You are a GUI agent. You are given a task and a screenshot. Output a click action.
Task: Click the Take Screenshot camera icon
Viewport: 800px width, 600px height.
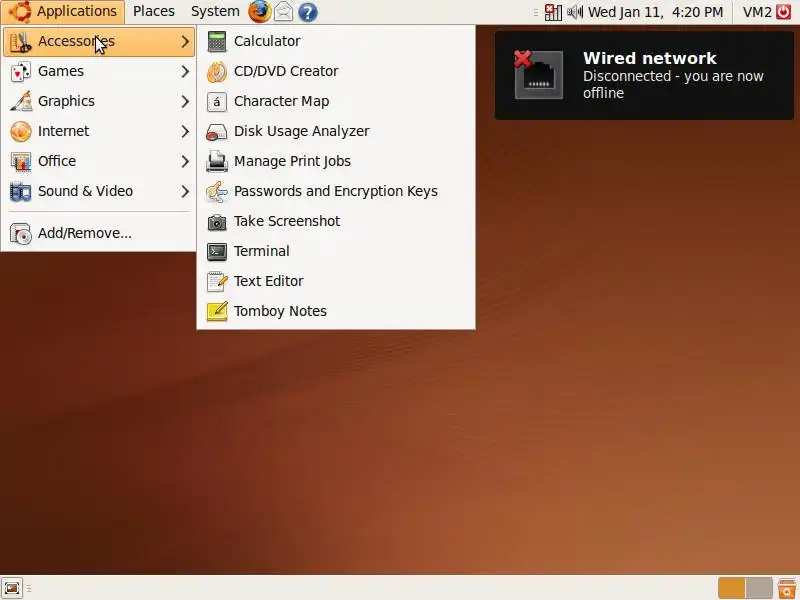tap(217, 221)
